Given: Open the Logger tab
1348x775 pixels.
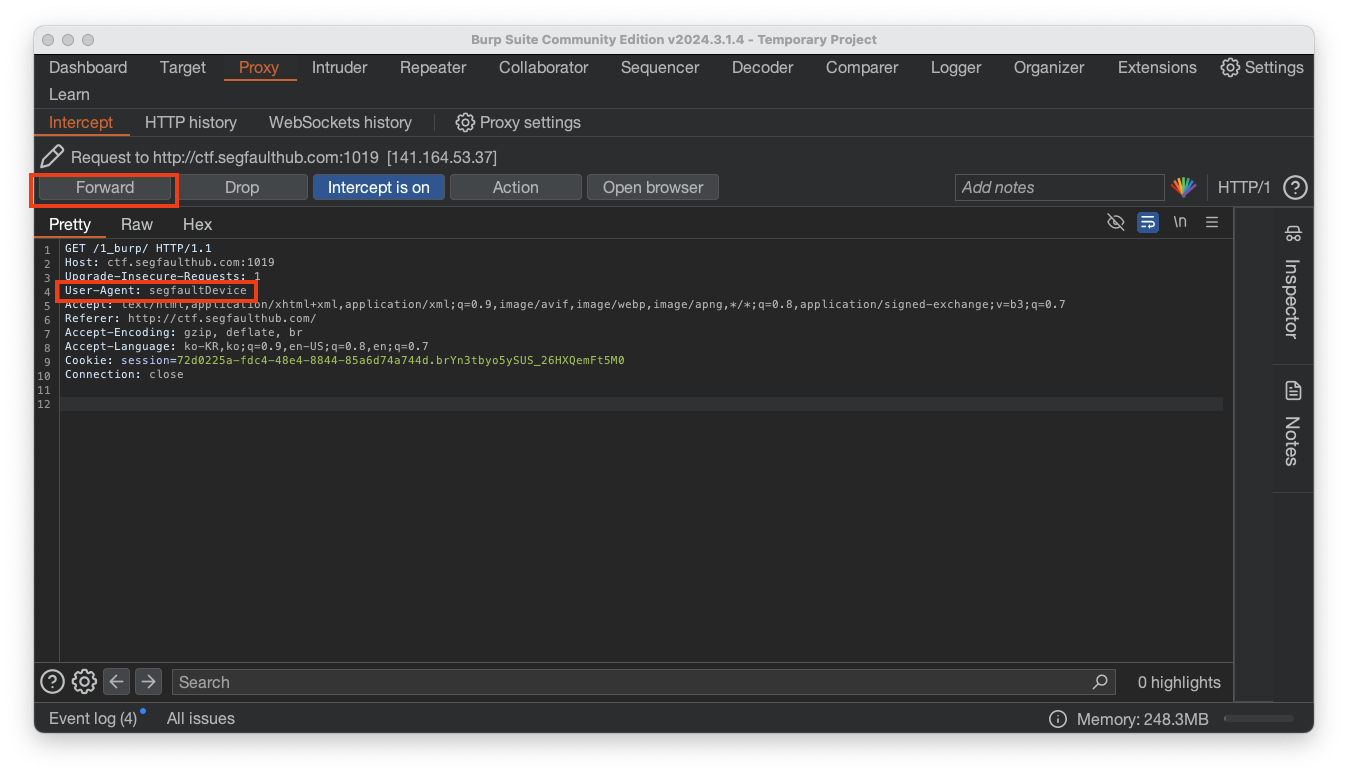Looking at the screenshot, I should (956, 68).
